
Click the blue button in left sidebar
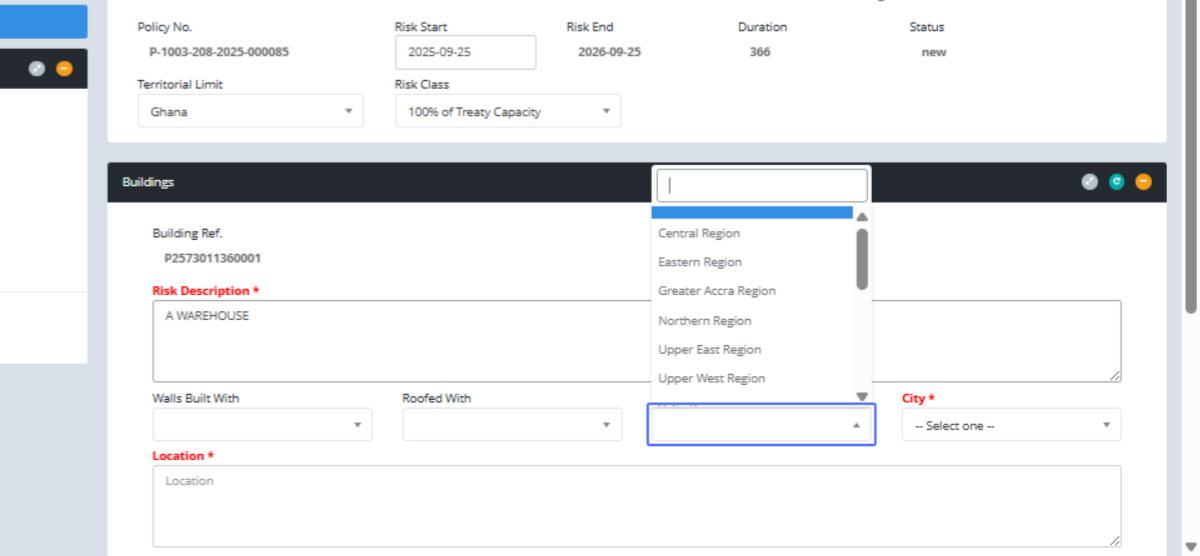click(x=43, y=21)
